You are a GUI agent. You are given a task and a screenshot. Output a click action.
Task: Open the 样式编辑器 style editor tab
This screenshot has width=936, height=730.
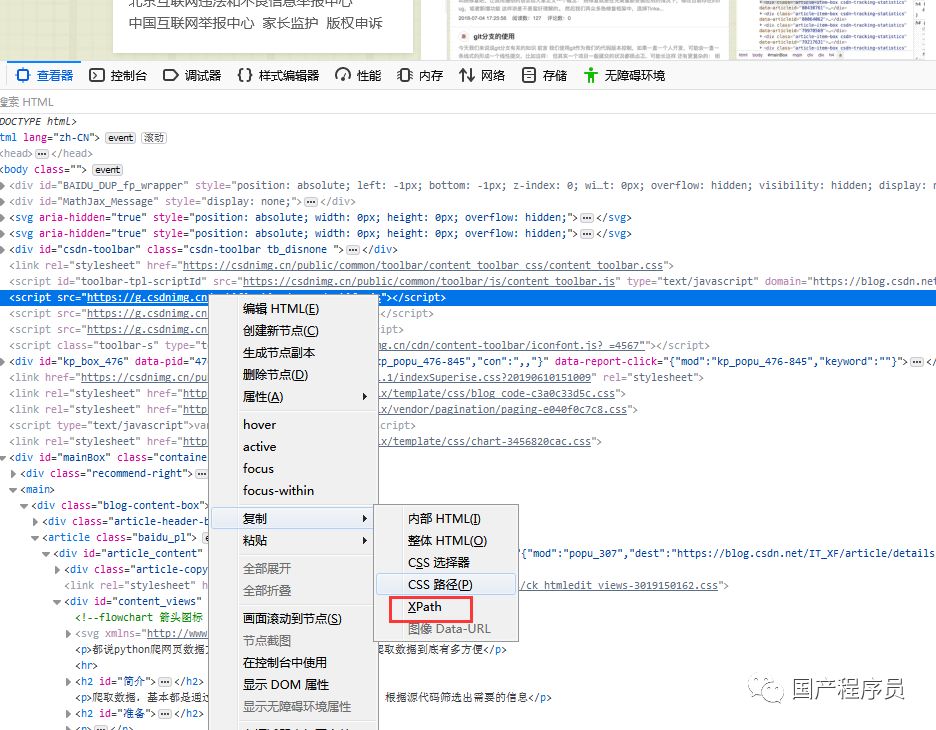278,75
